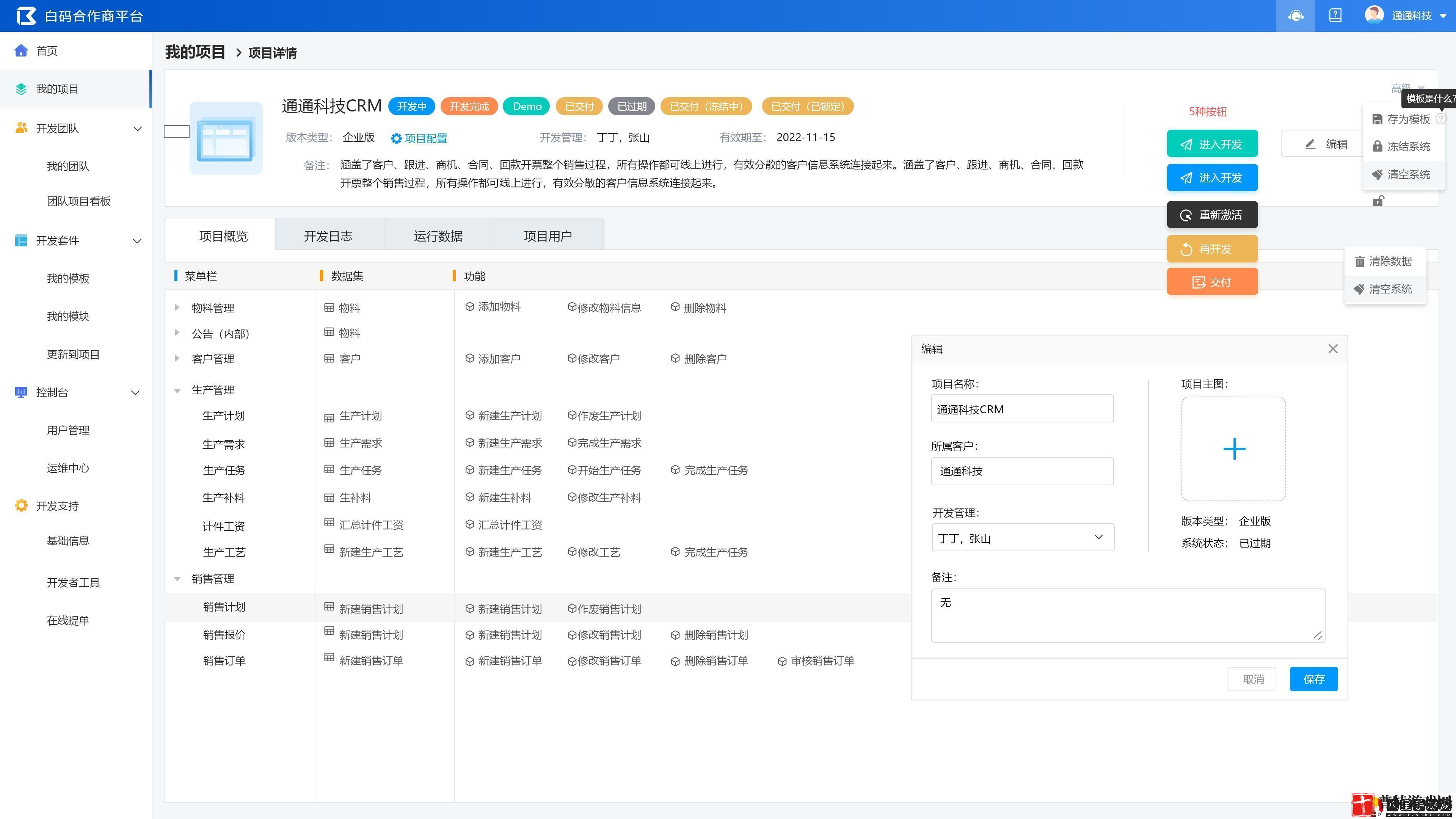Click the table icon beside 生产计划 dataset
The image size is (1456, 819).
(x=329, y=418)
